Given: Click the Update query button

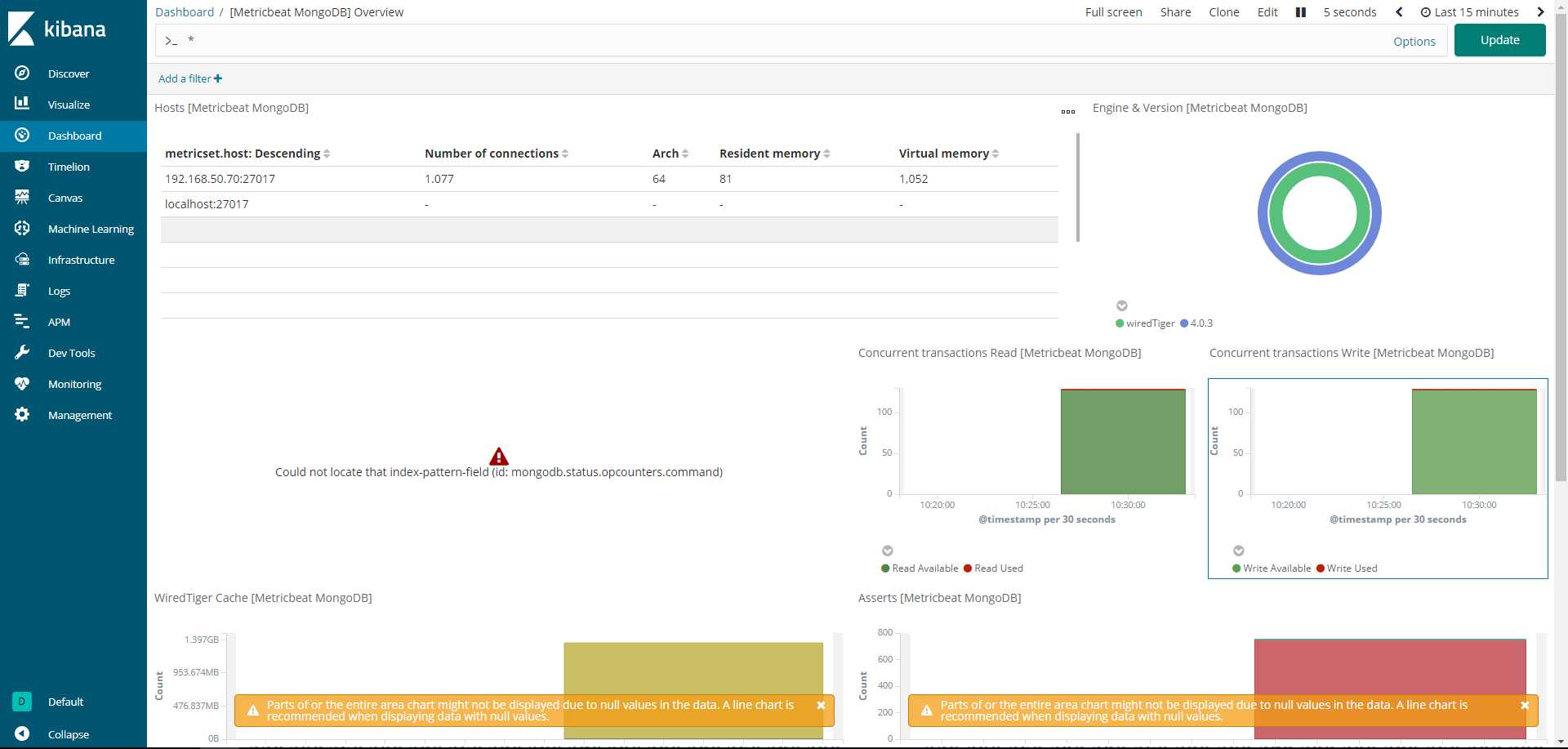Looking at the screenshot, I should tap(1499, 40).
